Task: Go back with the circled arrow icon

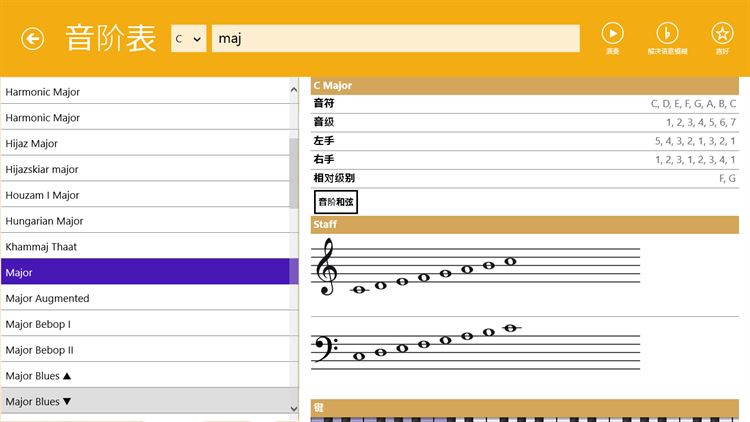Action: point(33,39)
